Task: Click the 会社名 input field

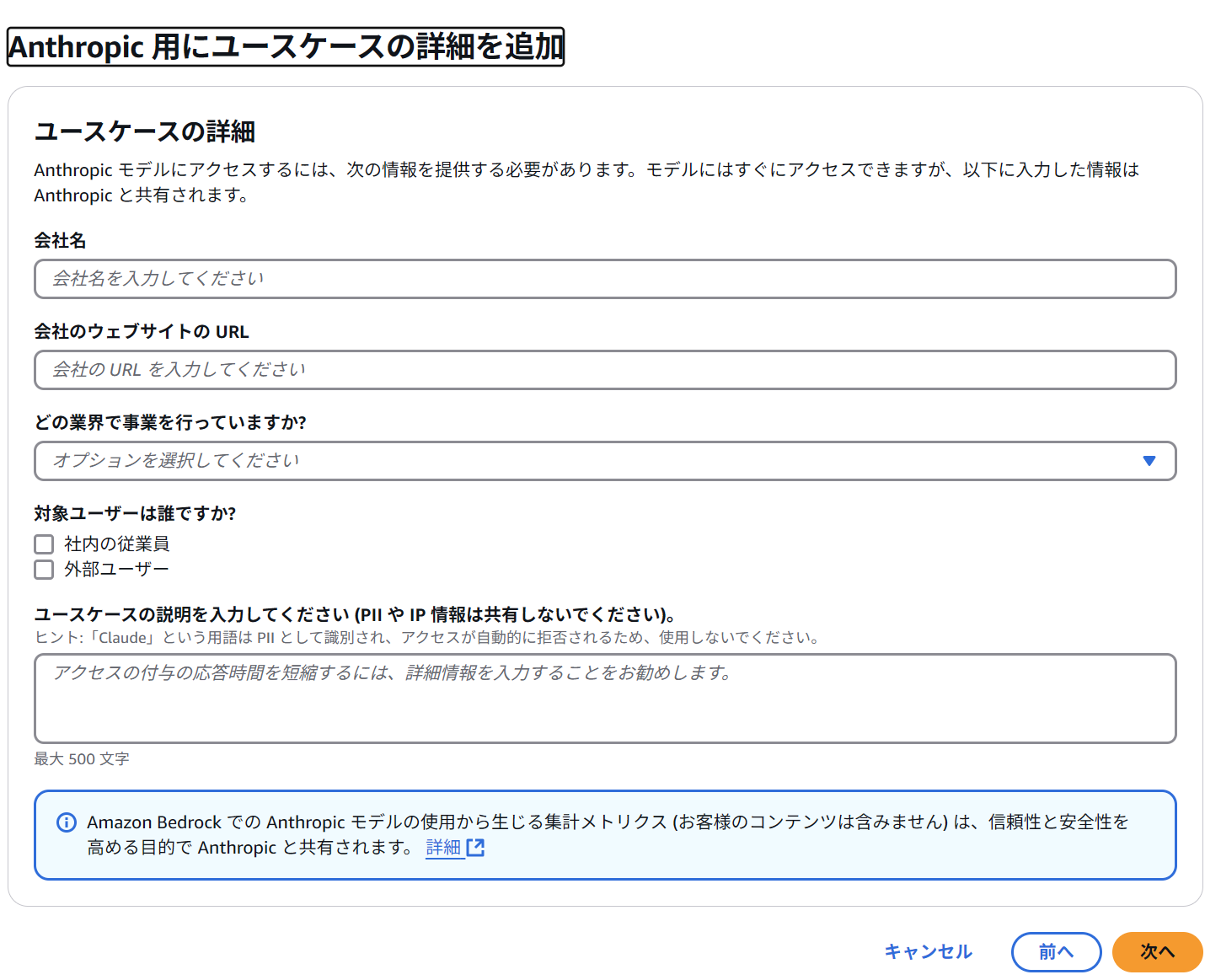Action: tap(605, 279)
